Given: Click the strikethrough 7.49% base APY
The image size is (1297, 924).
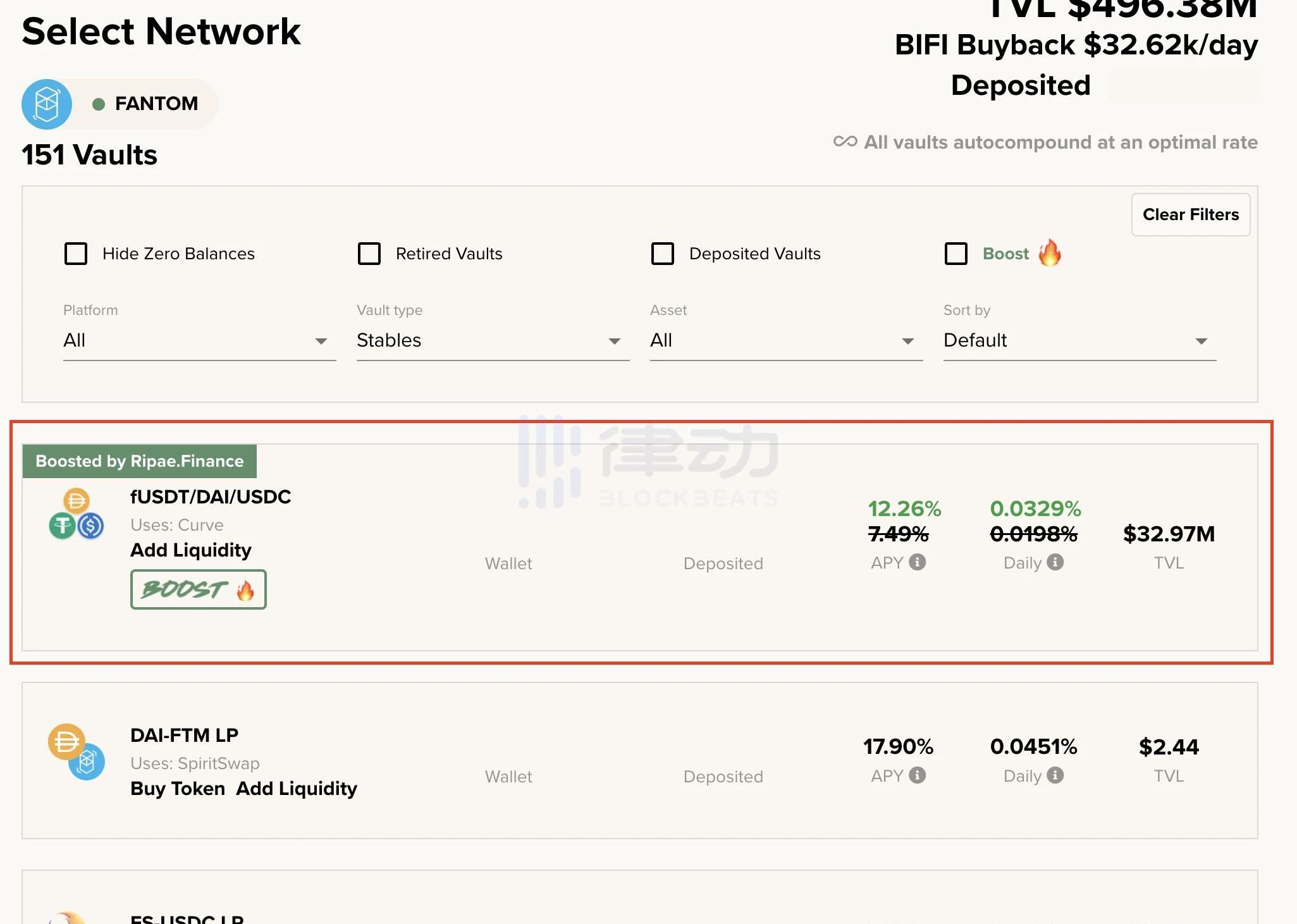Looking at the screenshot, I should (x=899, y=534).
